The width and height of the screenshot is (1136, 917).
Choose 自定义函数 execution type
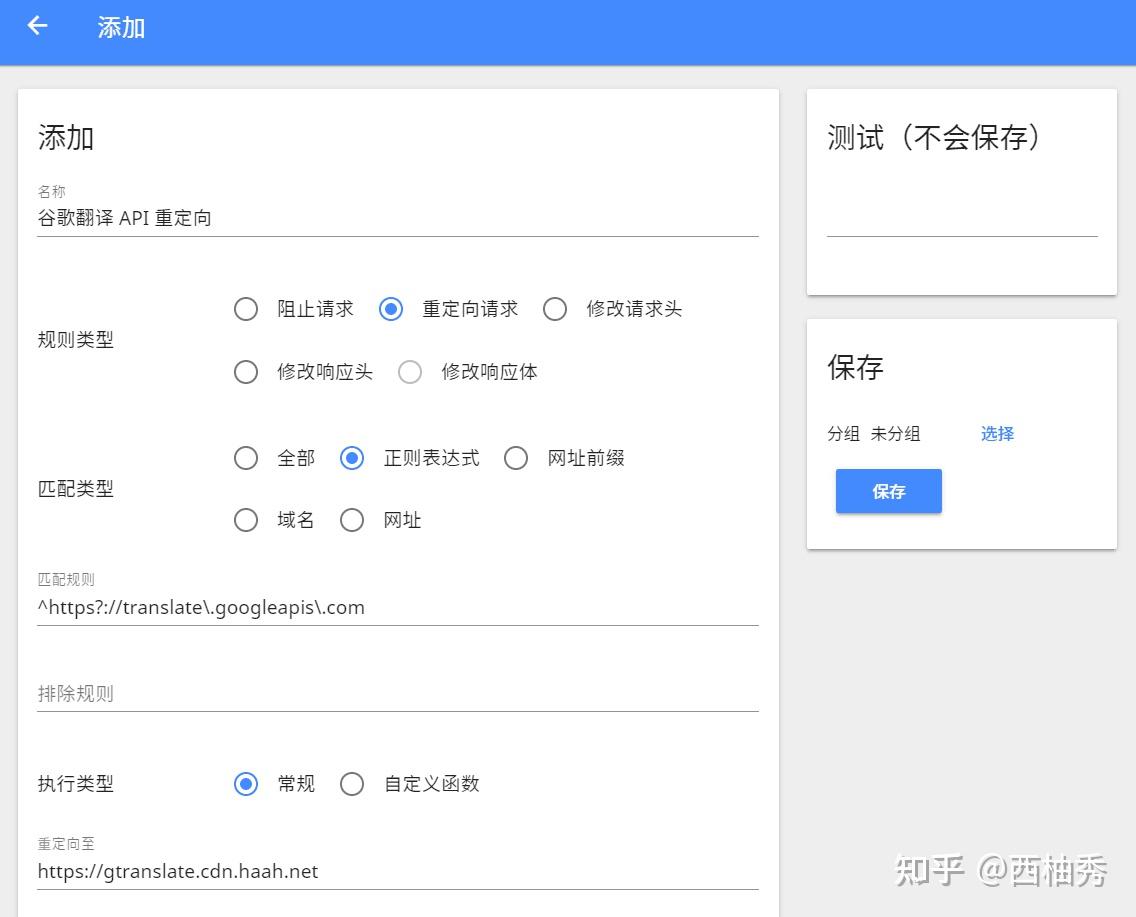tap(352, 784)
